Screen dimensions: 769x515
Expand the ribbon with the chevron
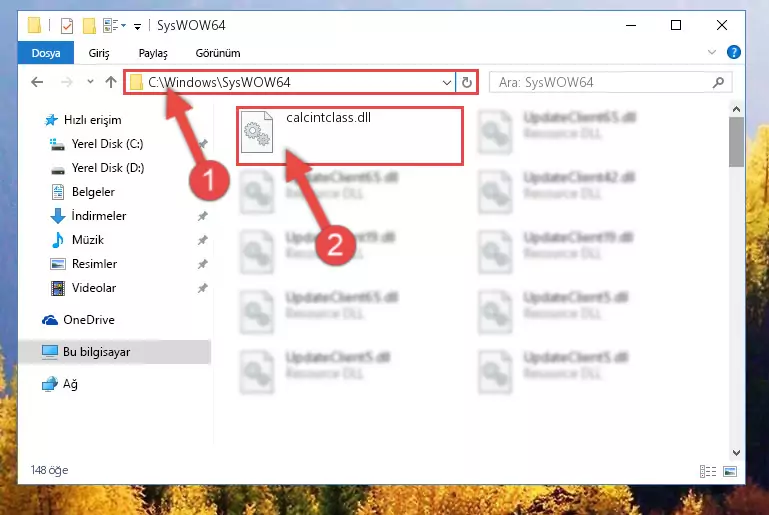coord(712,52)
